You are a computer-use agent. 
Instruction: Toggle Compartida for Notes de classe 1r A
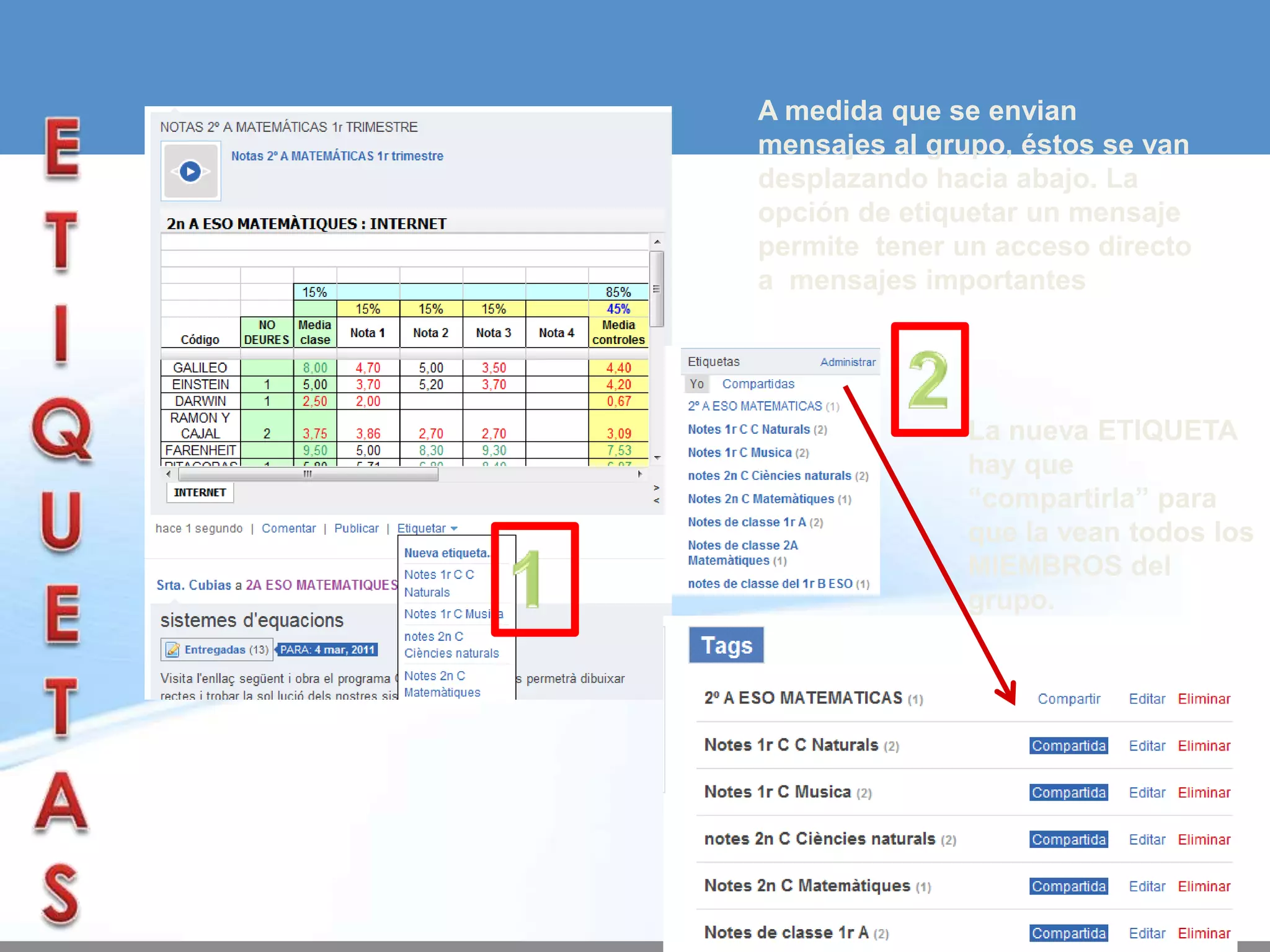pos(1068,933)
